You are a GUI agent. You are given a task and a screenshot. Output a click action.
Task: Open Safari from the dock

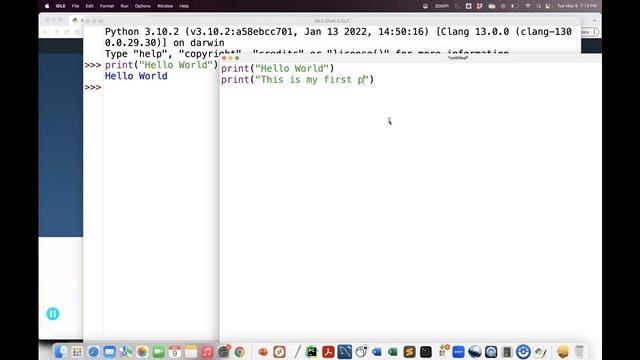point(93,351)
